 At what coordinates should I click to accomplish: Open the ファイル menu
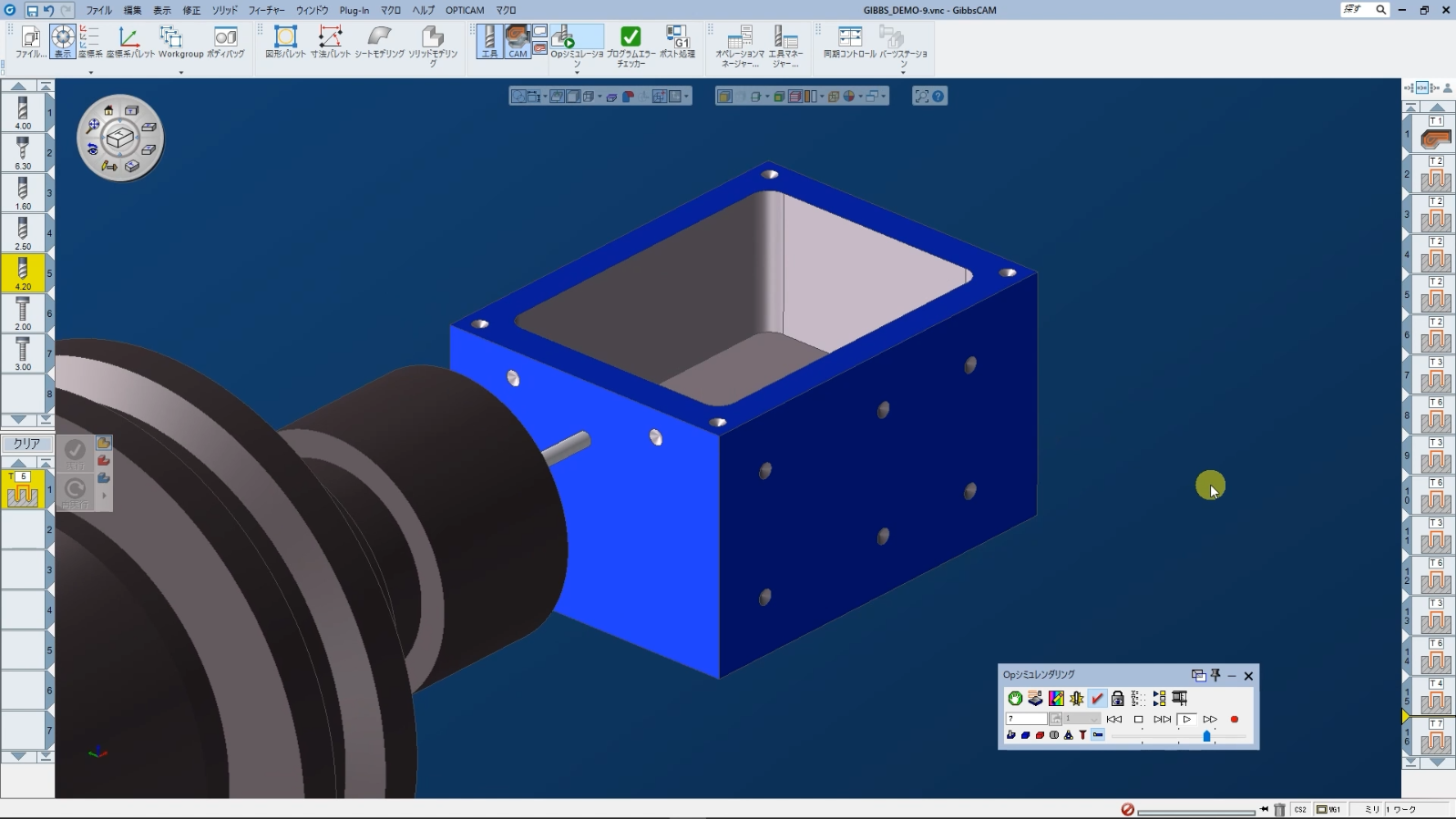pyautogui.click(x=98, y=10)
